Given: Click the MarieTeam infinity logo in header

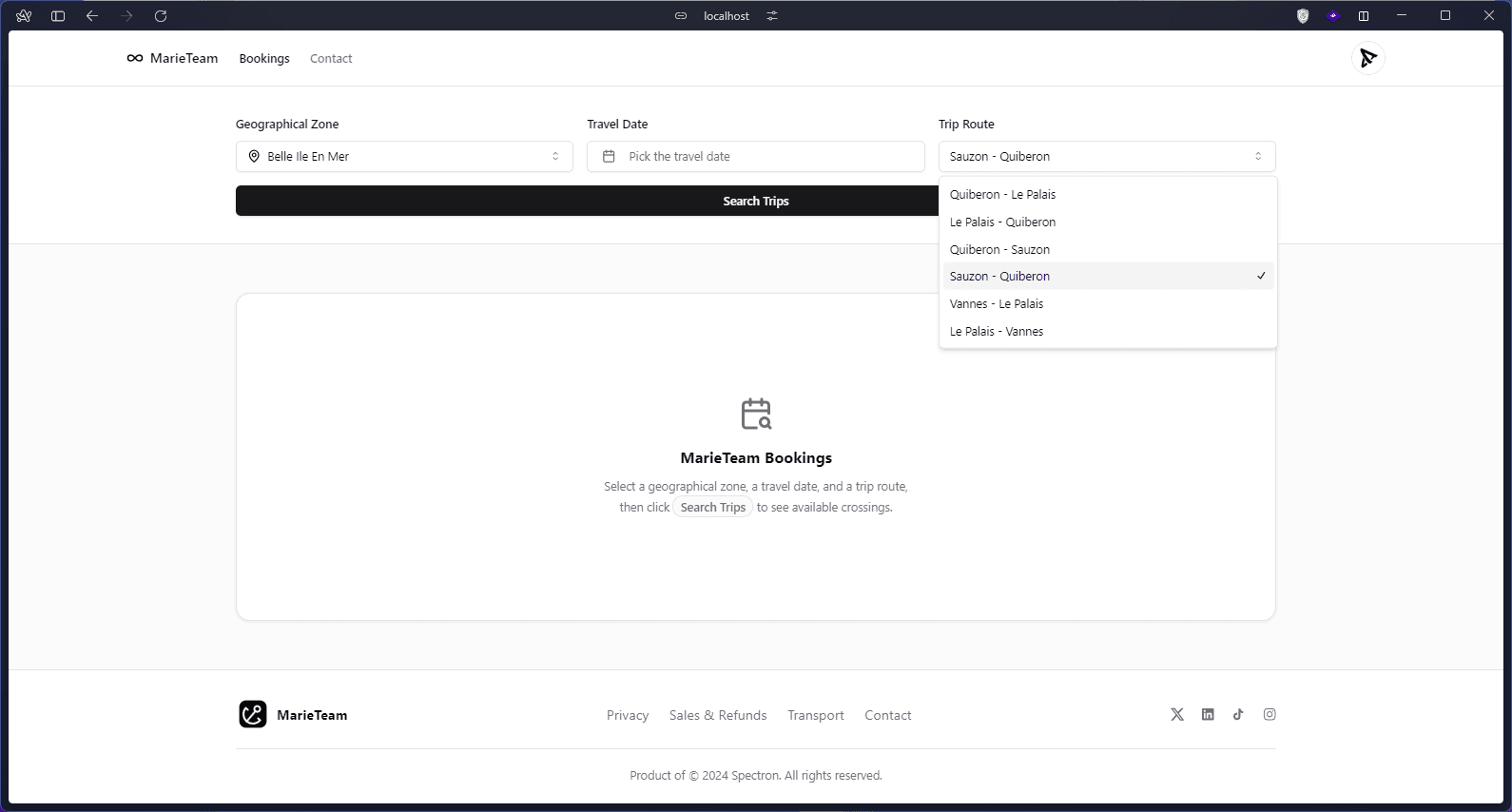Looking at the screenshot, I should coord(135,58).
